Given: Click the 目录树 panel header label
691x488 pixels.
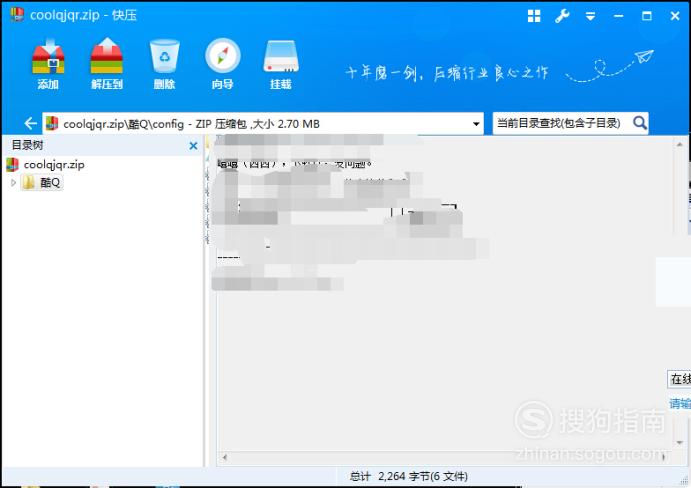Looking at the screenshot, I should click(27, 145).
